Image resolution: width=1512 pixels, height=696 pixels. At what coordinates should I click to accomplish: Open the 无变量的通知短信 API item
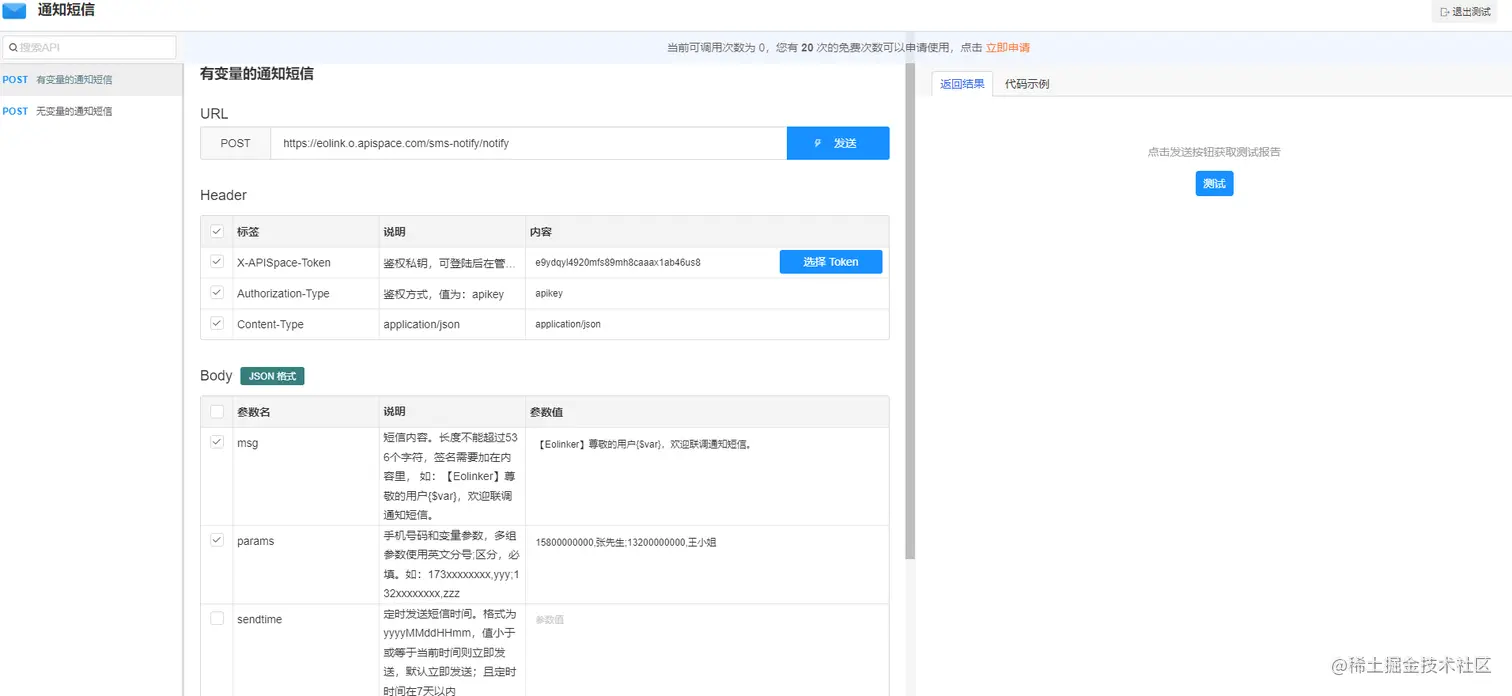click(91, 111)
